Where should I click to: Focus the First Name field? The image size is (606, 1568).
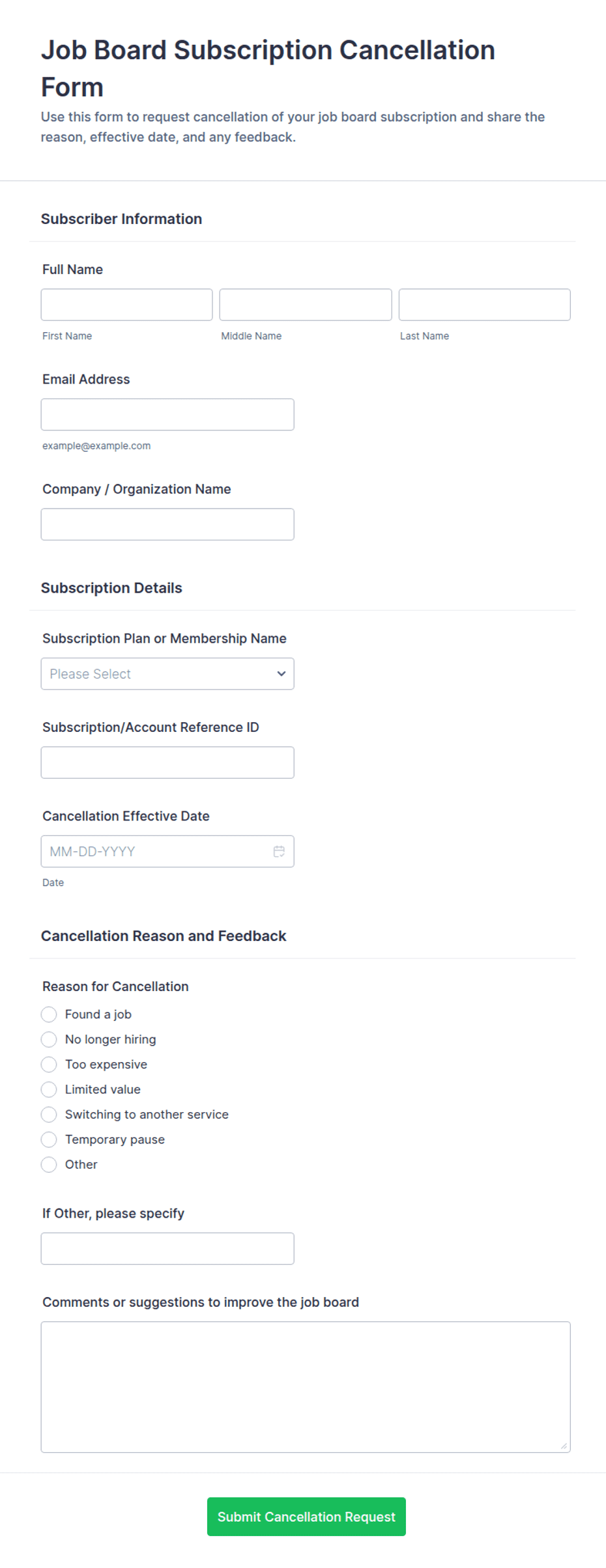click(126, 305)
